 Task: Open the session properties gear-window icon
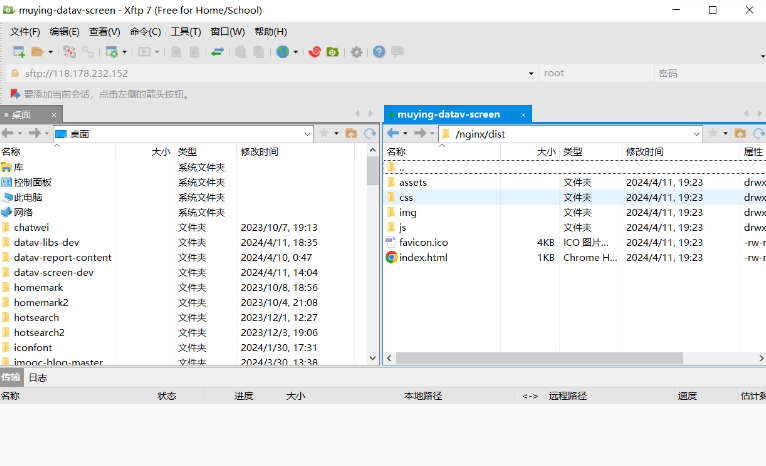click(112, 51)
